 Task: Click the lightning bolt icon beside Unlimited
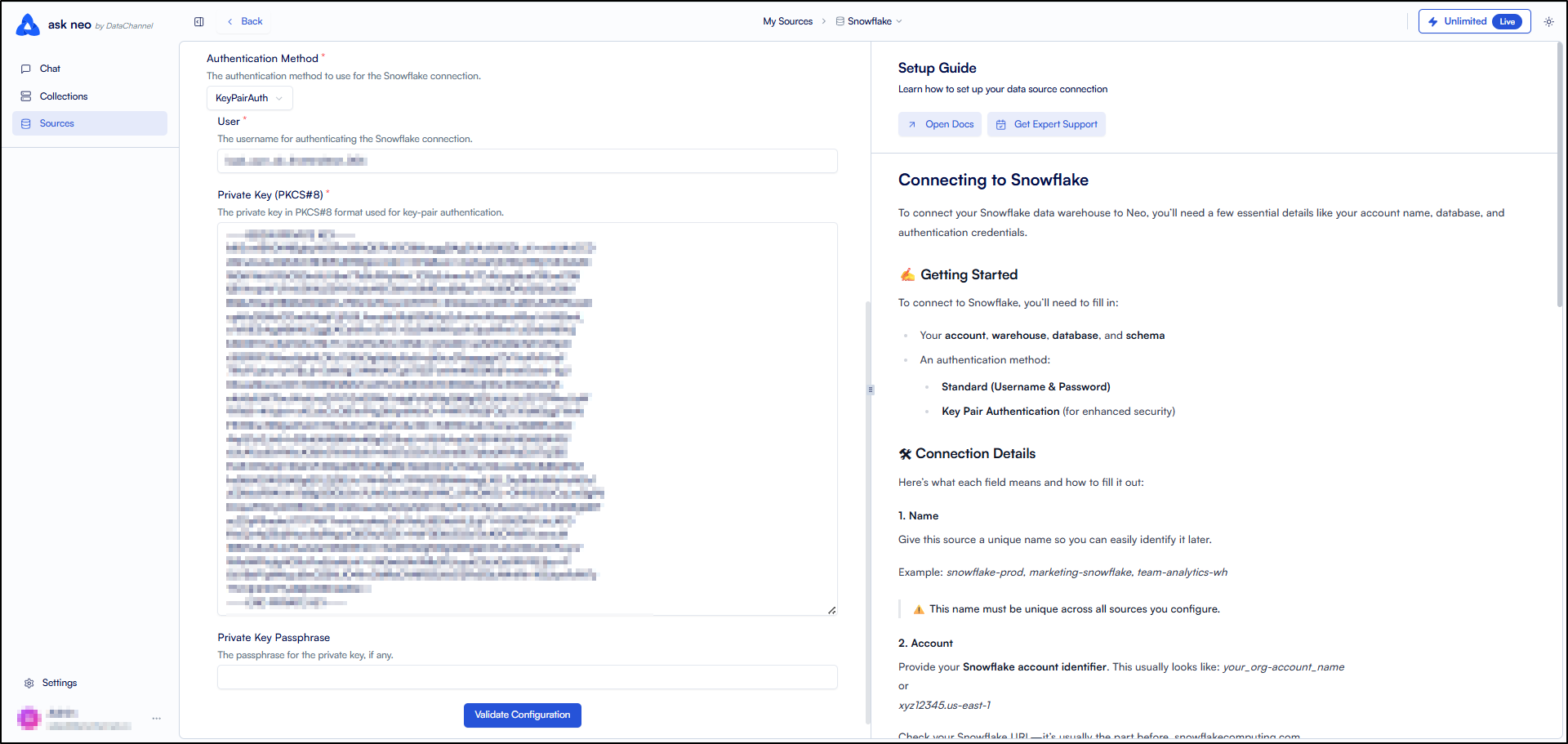(1432, 21)
